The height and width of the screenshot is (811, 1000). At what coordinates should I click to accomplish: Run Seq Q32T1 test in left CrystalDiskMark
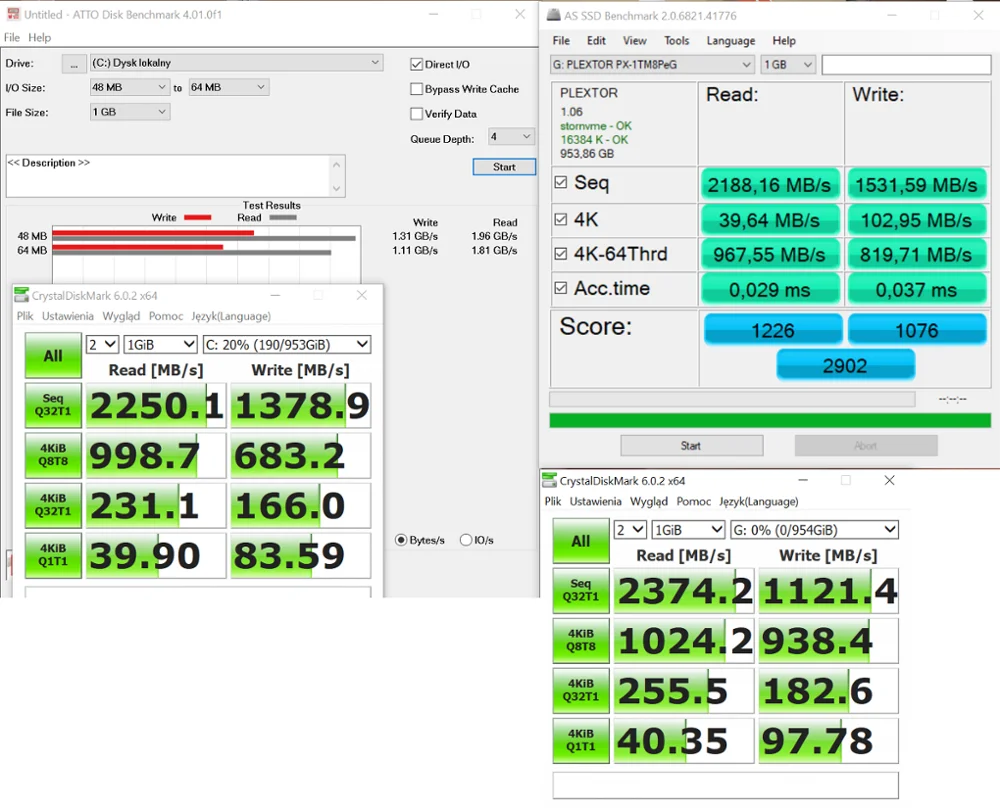click(53, 405)
